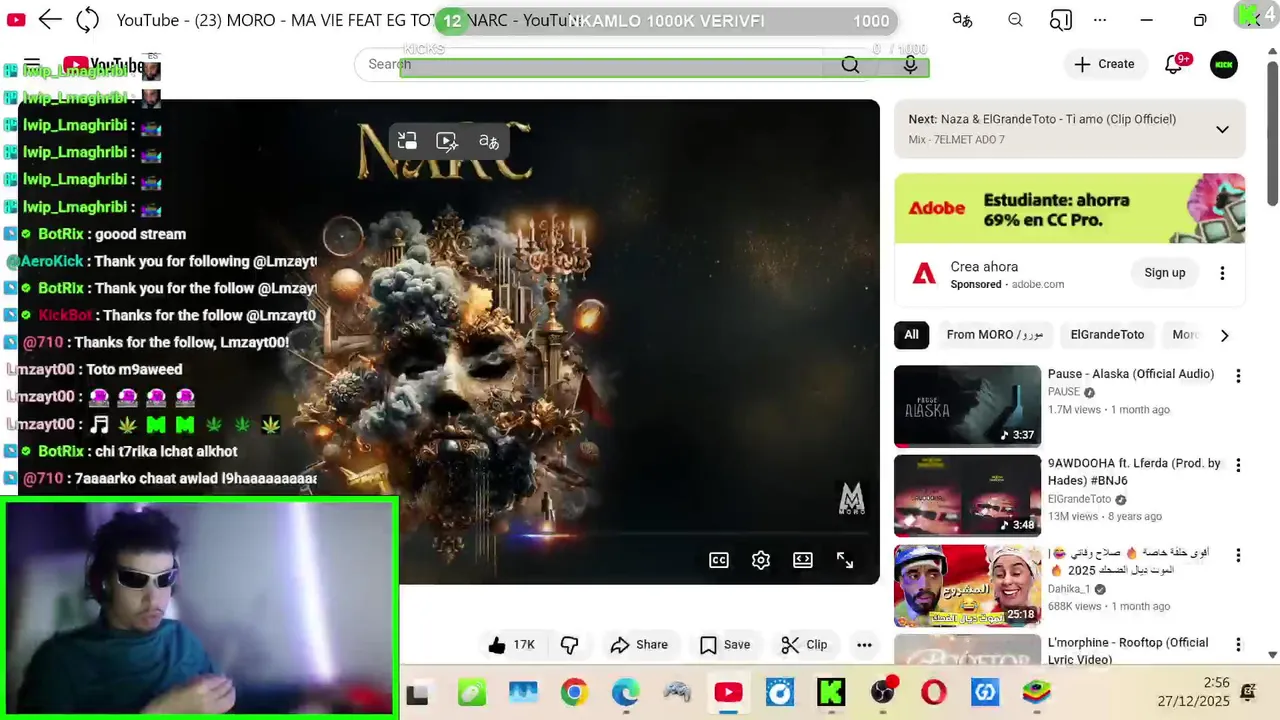
Task: Toggle theater mode on the player
Action: [803, 560]
